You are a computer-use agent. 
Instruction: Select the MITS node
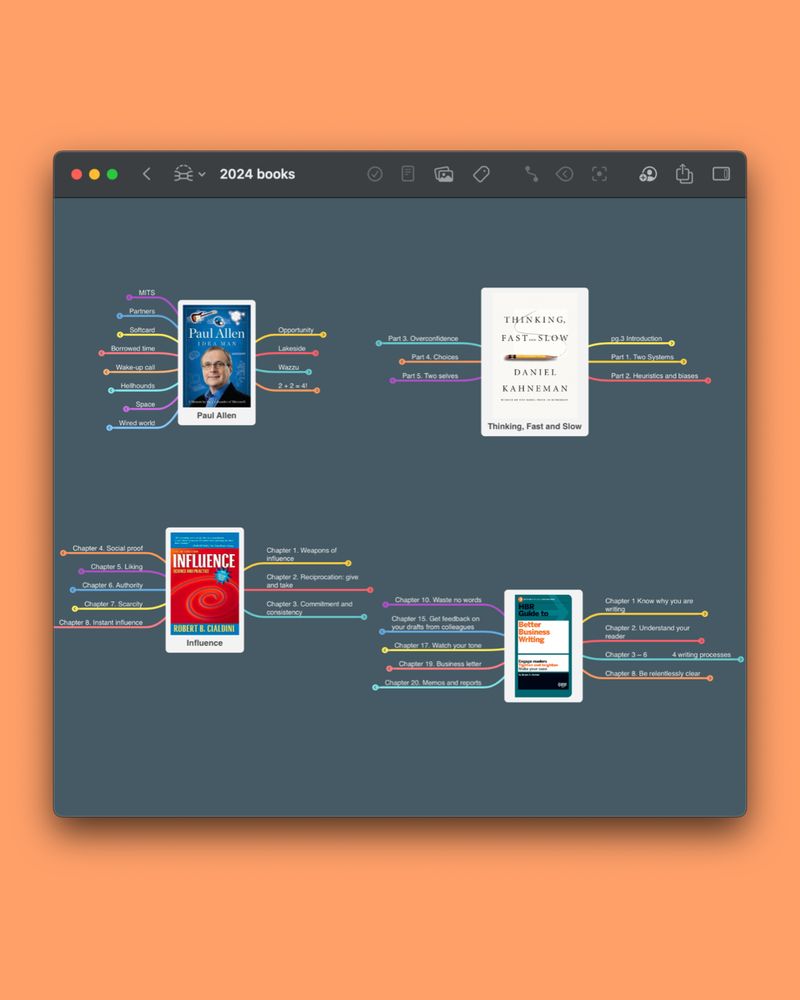tap(147, 293)
